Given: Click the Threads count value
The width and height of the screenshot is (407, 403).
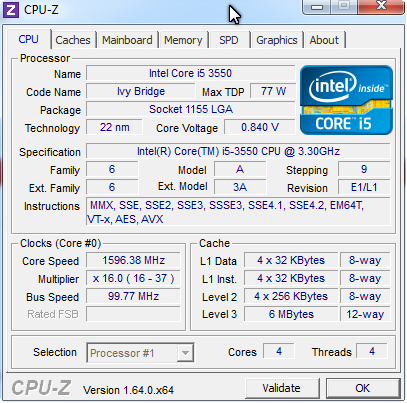Looking at the screenshot, I should pyautogui.click(x=372, y=351).
